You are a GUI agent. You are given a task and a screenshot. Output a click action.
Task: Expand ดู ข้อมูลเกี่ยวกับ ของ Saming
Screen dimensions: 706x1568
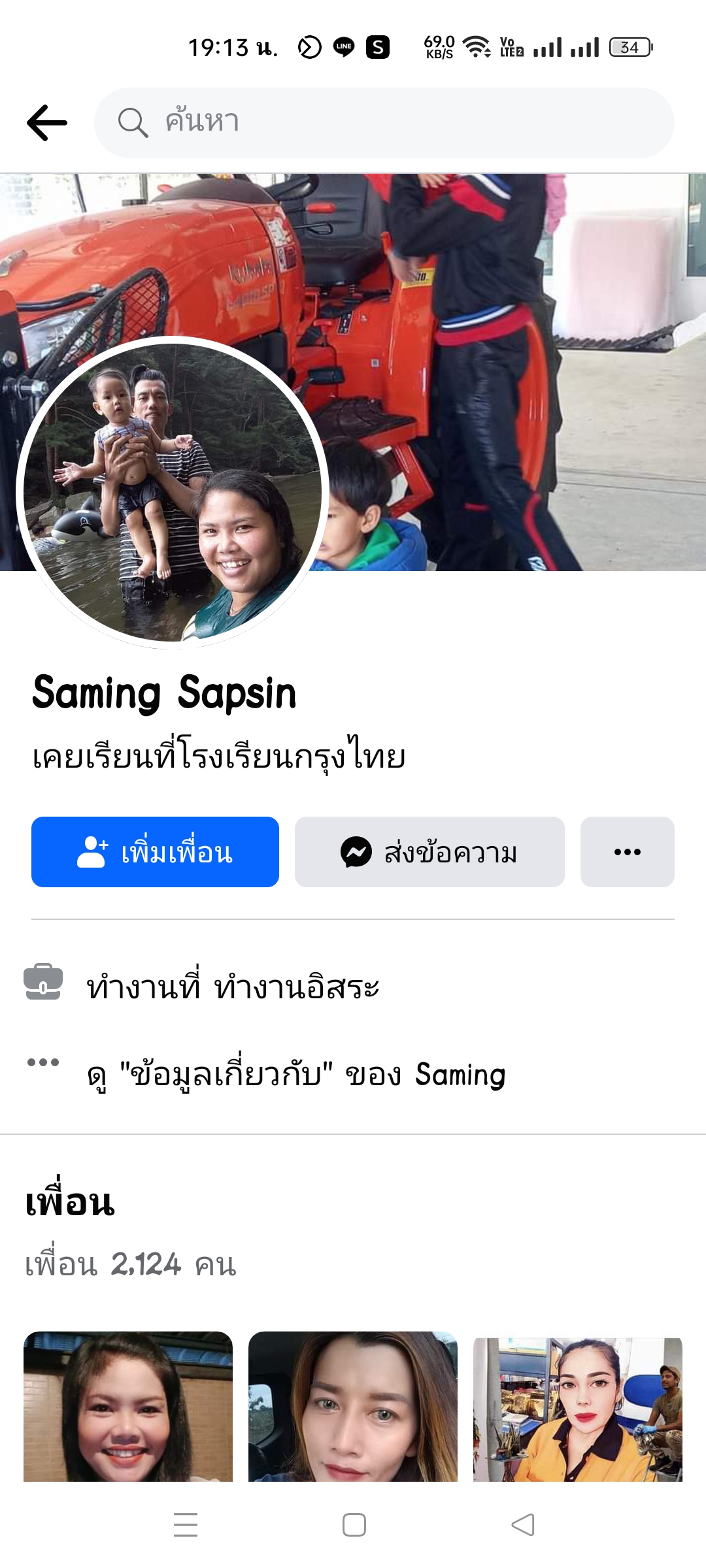pos(296,1074)
